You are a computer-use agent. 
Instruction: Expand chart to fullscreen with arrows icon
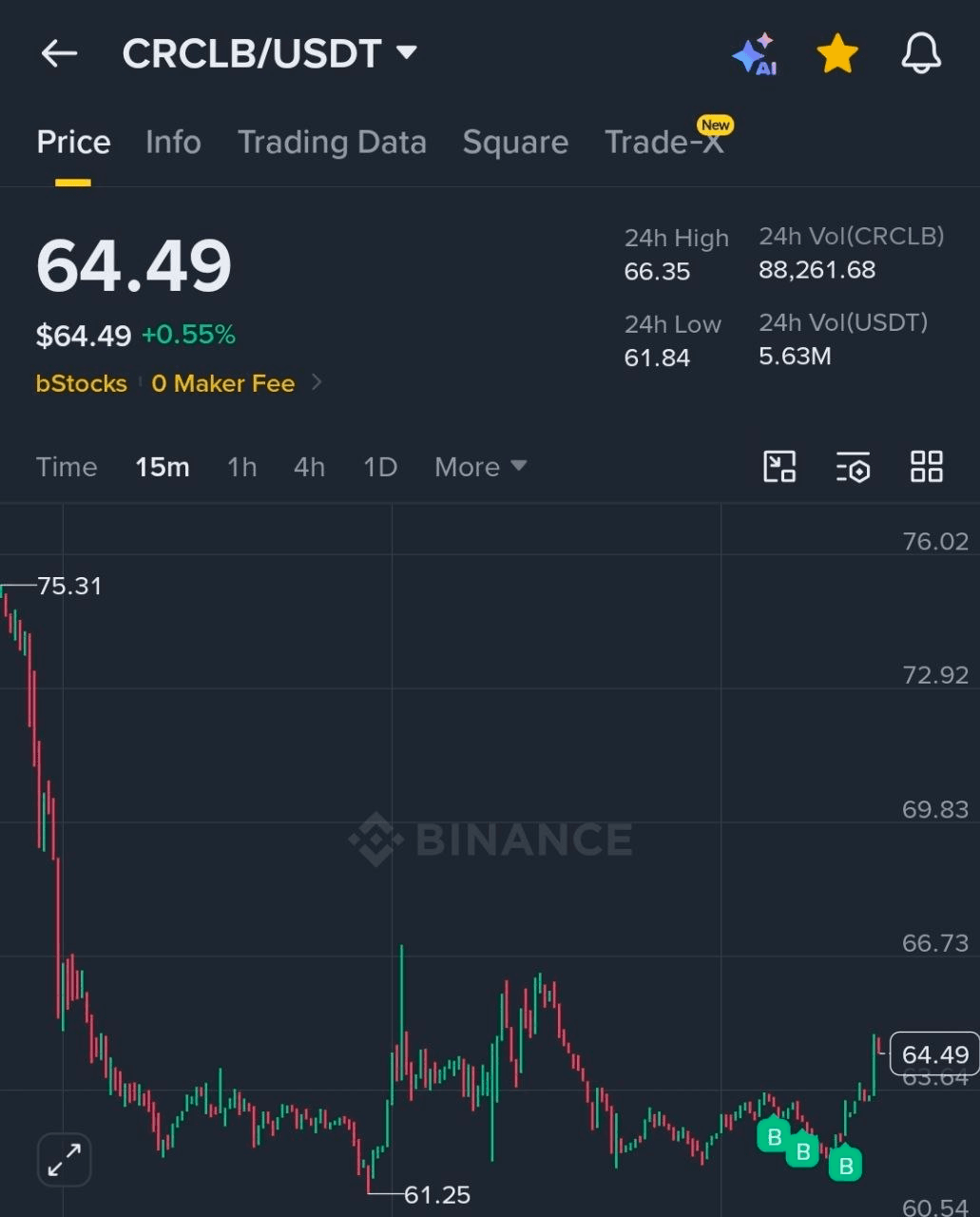[65, 1160]
